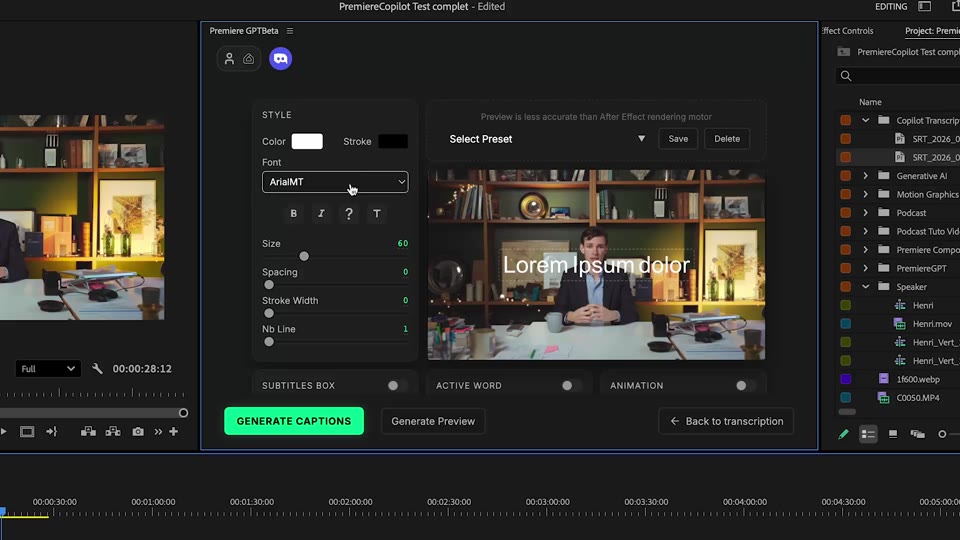This screenshot has width=960, height=540.
Task: Switch Project panel to freeform view
Action: coord(917,434)
